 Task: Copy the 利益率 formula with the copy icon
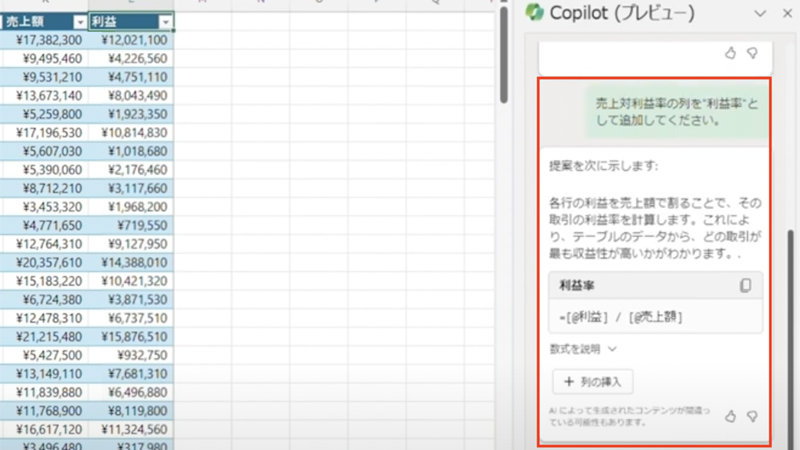(x=745, y=286)
